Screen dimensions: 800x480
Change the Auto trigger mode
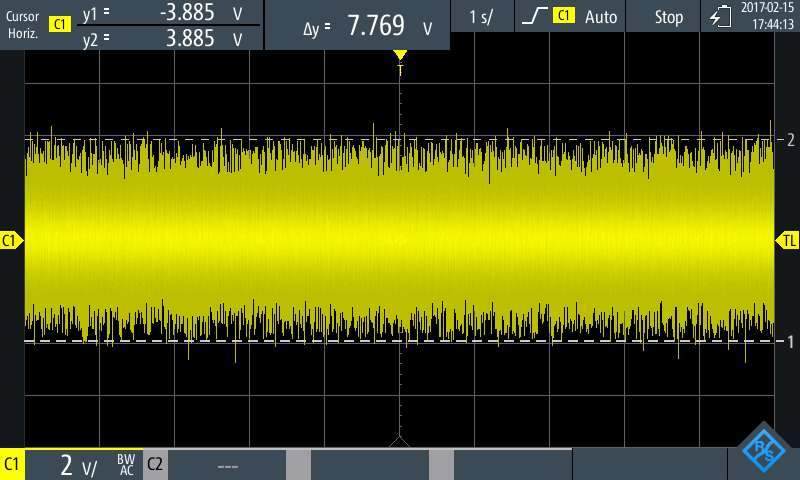click(601, 17)
